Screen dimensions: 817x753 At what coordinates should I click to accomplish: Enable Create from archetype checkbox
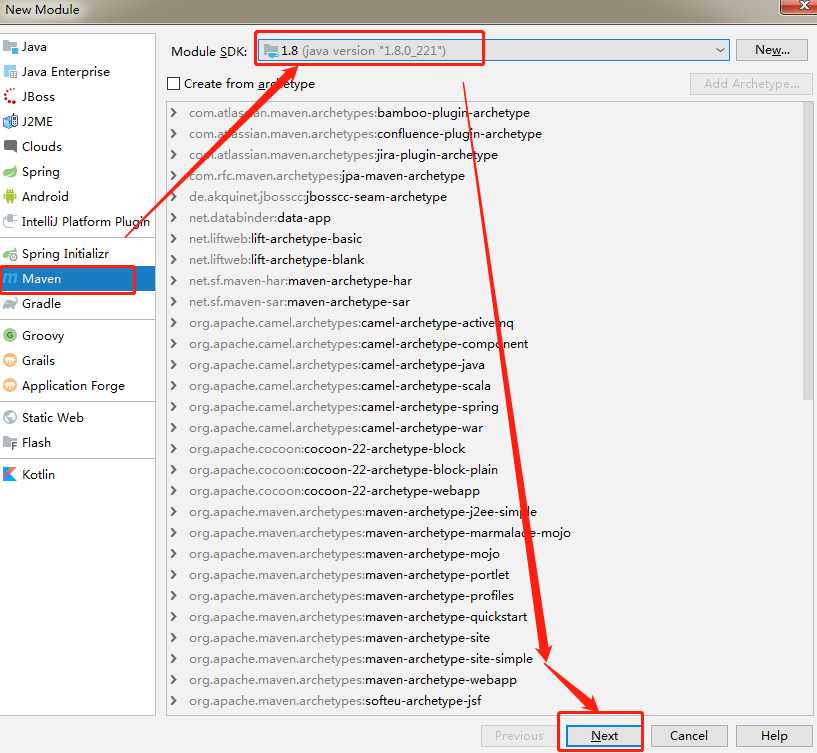[x=174, y=84]
